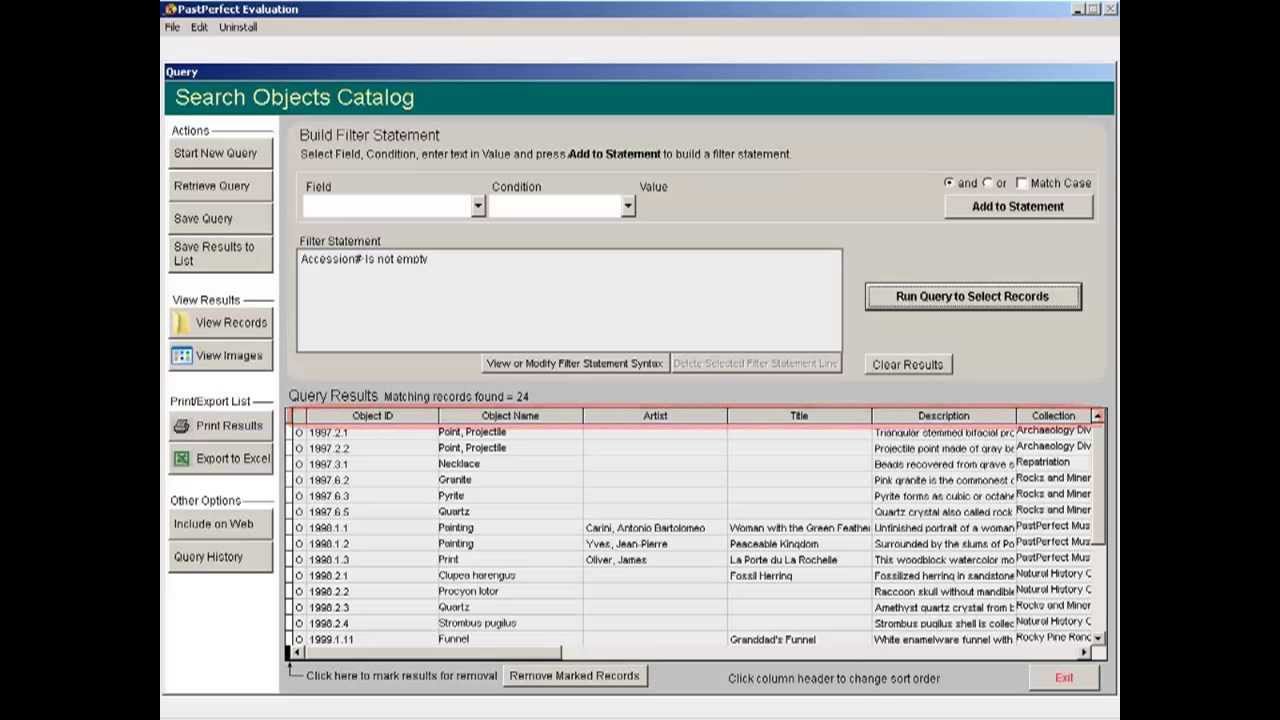Click the results vertical scrollbar down arrow
The width and height of the screenshot is (1280, 720).
coord(1098,638)
